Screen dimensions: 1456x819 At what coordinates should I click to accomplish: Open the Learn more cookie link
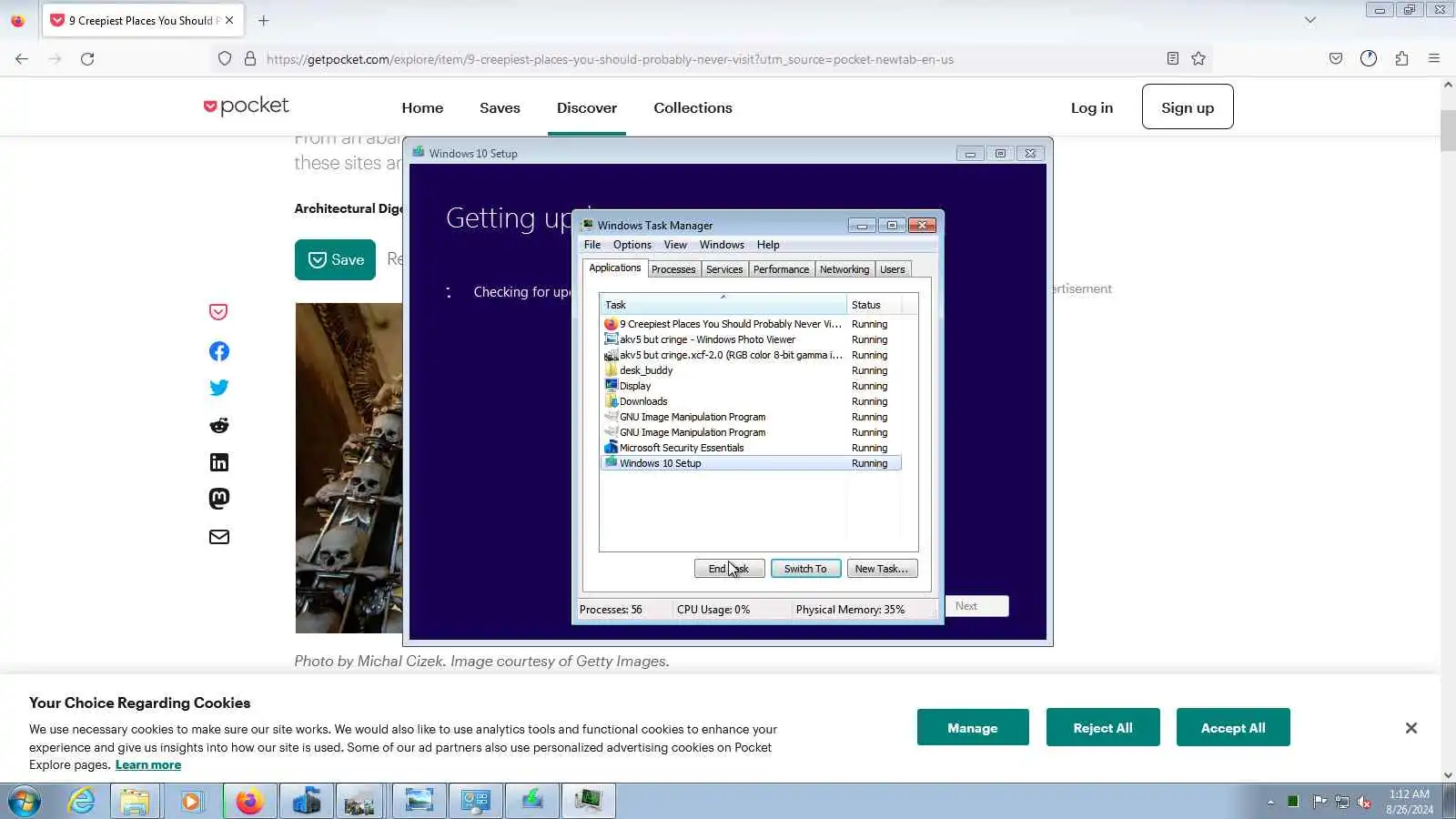(148, 764)
